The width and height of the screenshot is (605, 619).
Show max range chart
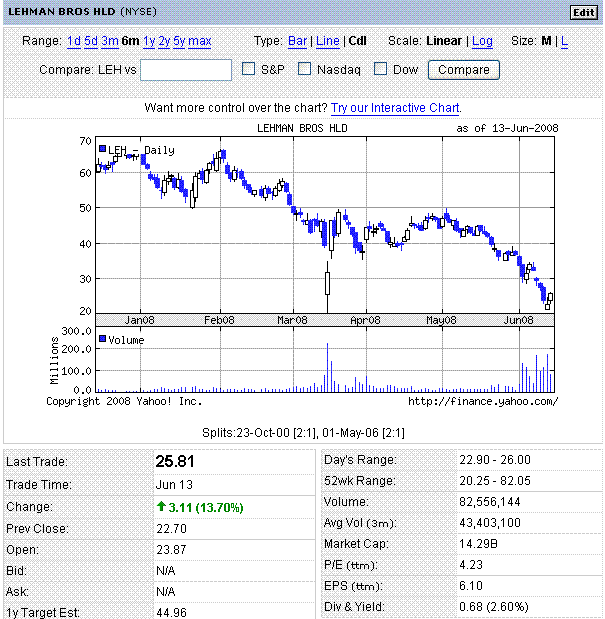[200, 41]
